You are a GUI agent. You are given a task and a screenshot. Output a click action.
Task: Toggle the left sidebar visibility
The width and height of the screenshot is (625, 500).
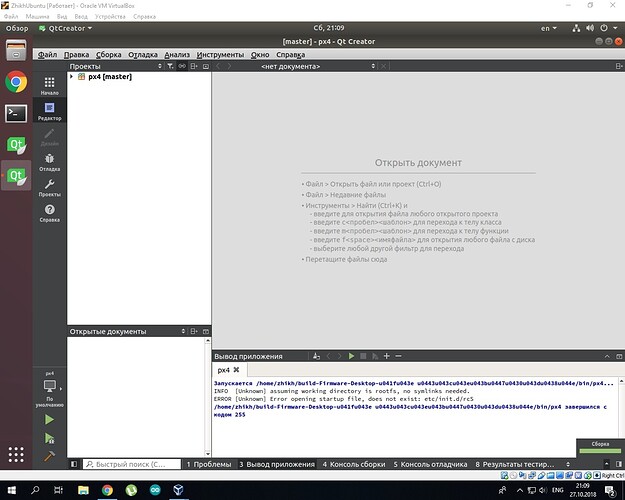click(x=74, y=464)
